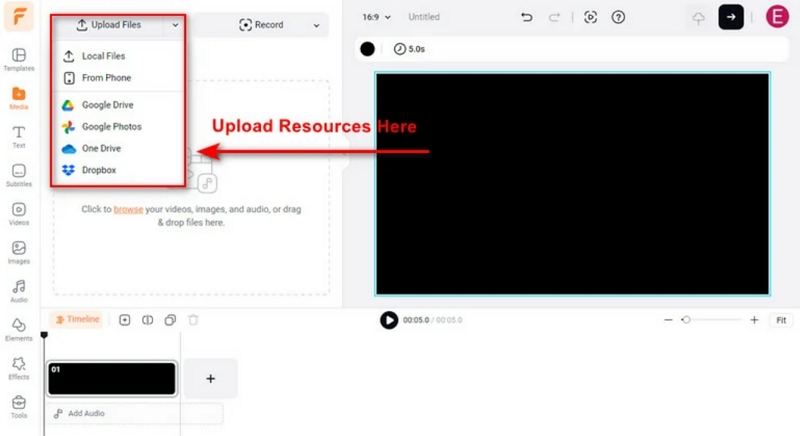Image resolution: width=800 pixels, height=436 pixels.
Task: Redo the last action
Action: tap(554, 17)
